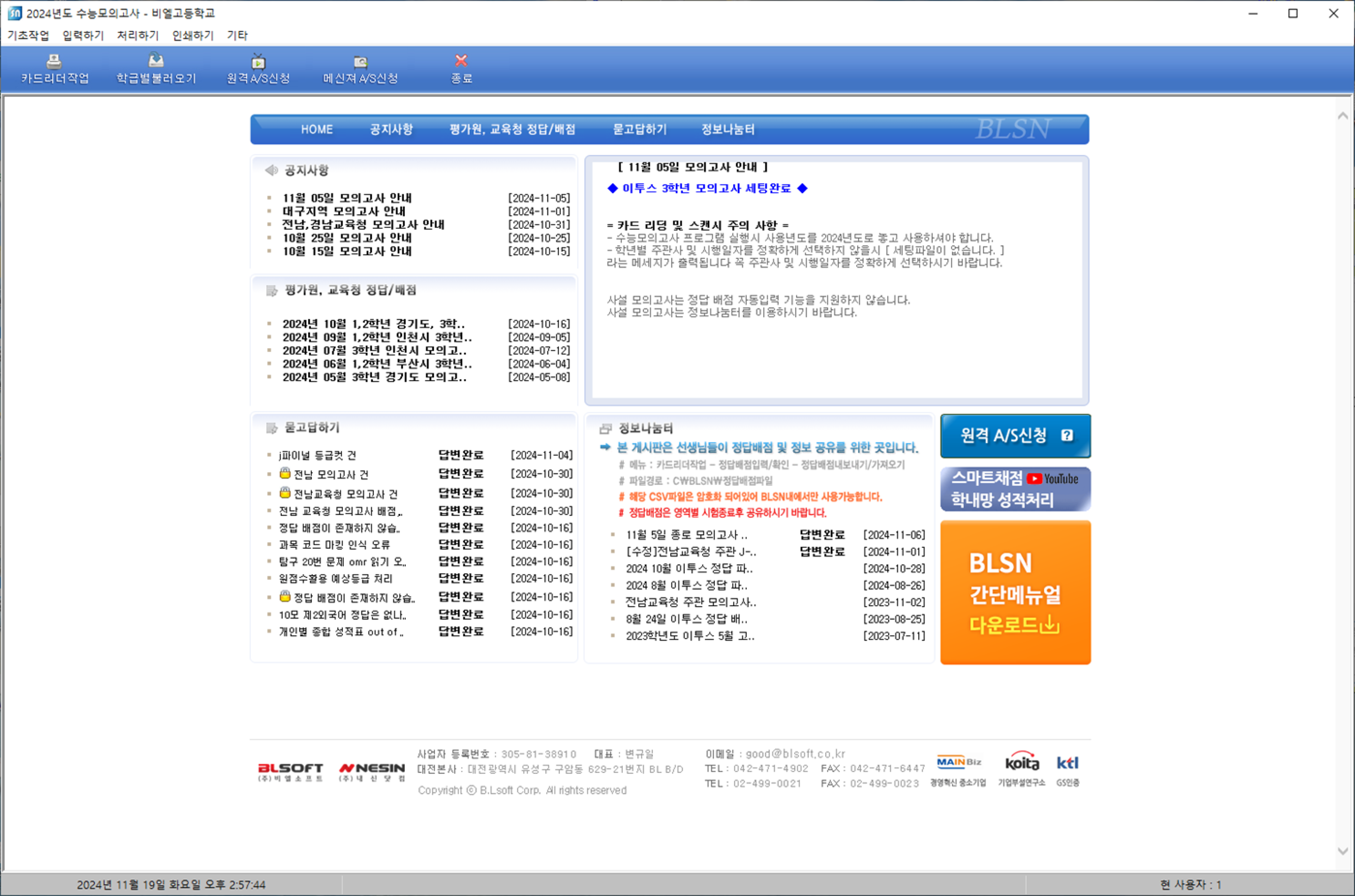Viewport: 1355px width, 896px height.
Task: Open 2024년 05월 3학년 경기도 모의고 post
Action: 374,377
